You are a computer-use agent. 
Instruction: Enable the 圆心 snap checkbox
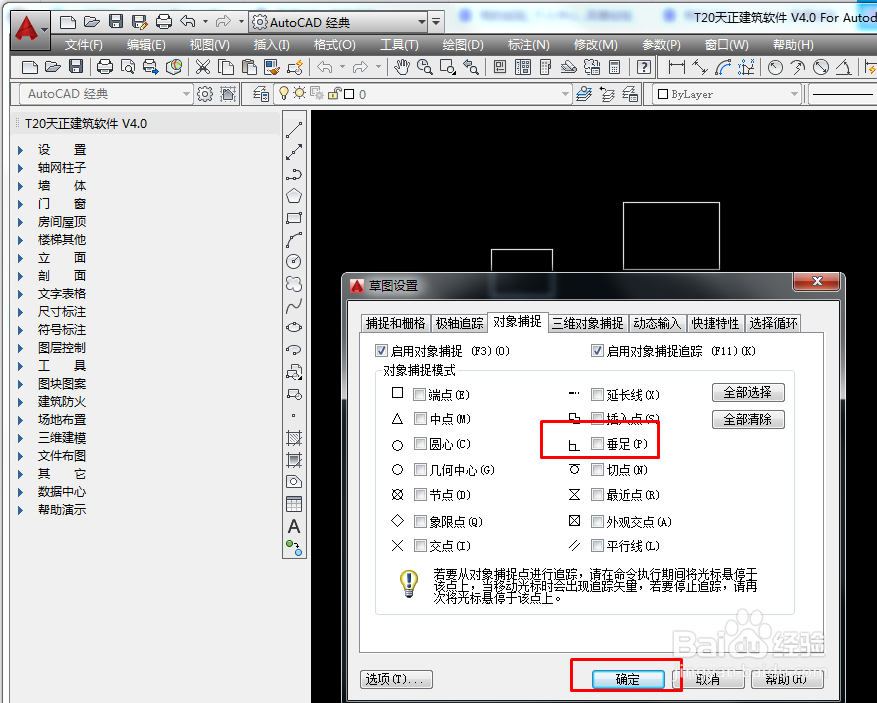[x=420, y=443]
